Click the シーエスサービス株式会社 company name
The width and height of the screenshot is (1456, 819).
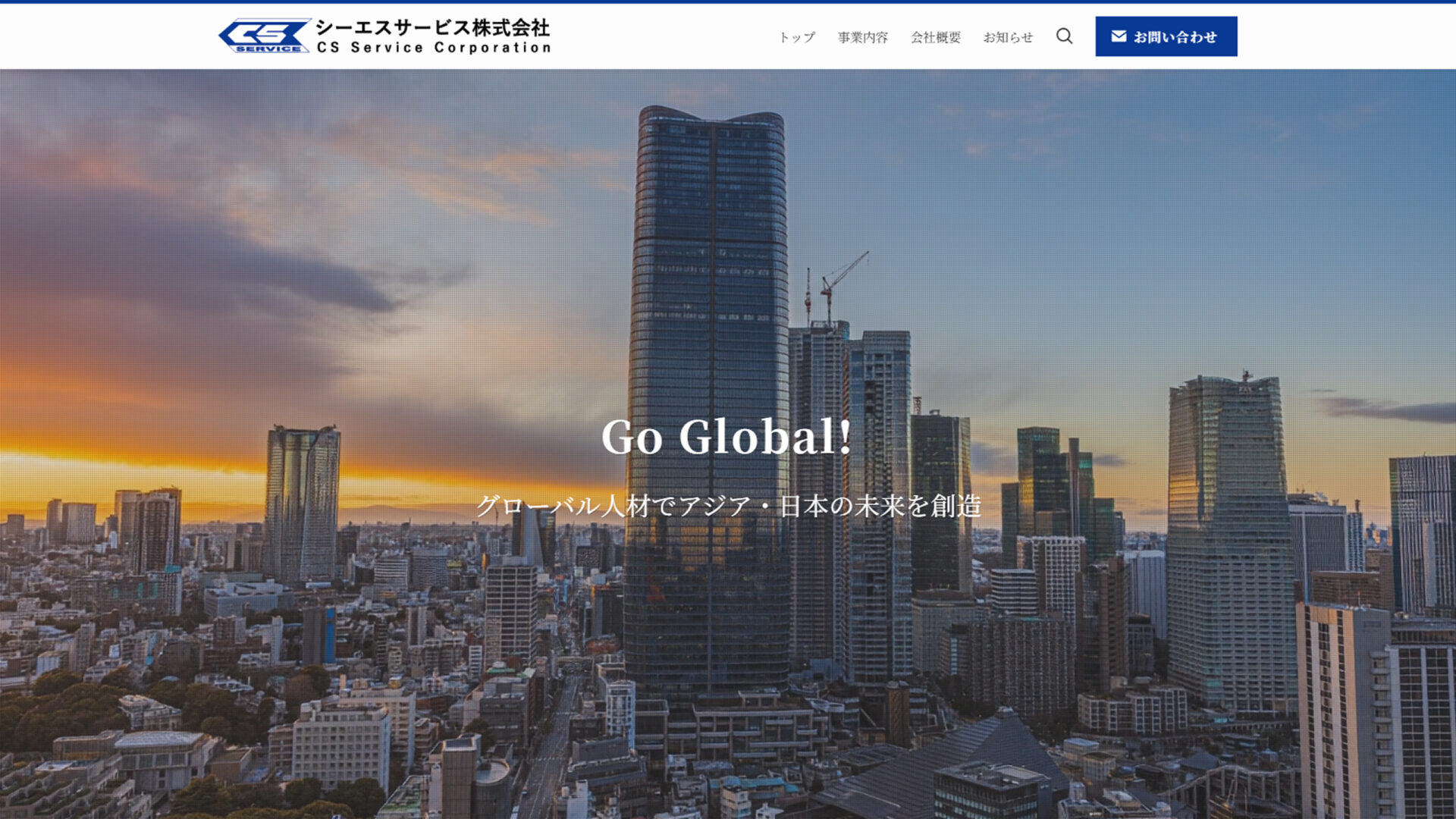433,28
